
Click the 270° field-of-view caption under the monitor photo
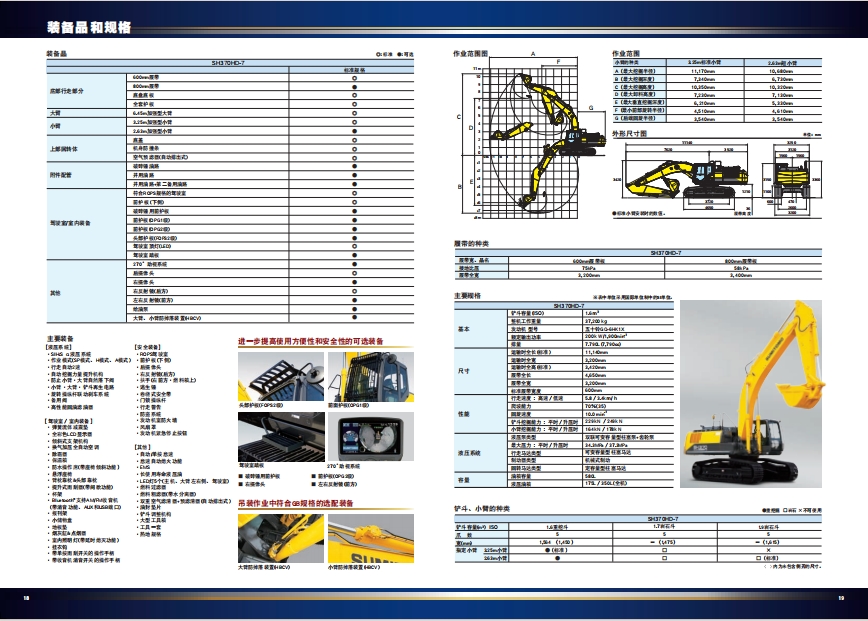tap(343, 466)
